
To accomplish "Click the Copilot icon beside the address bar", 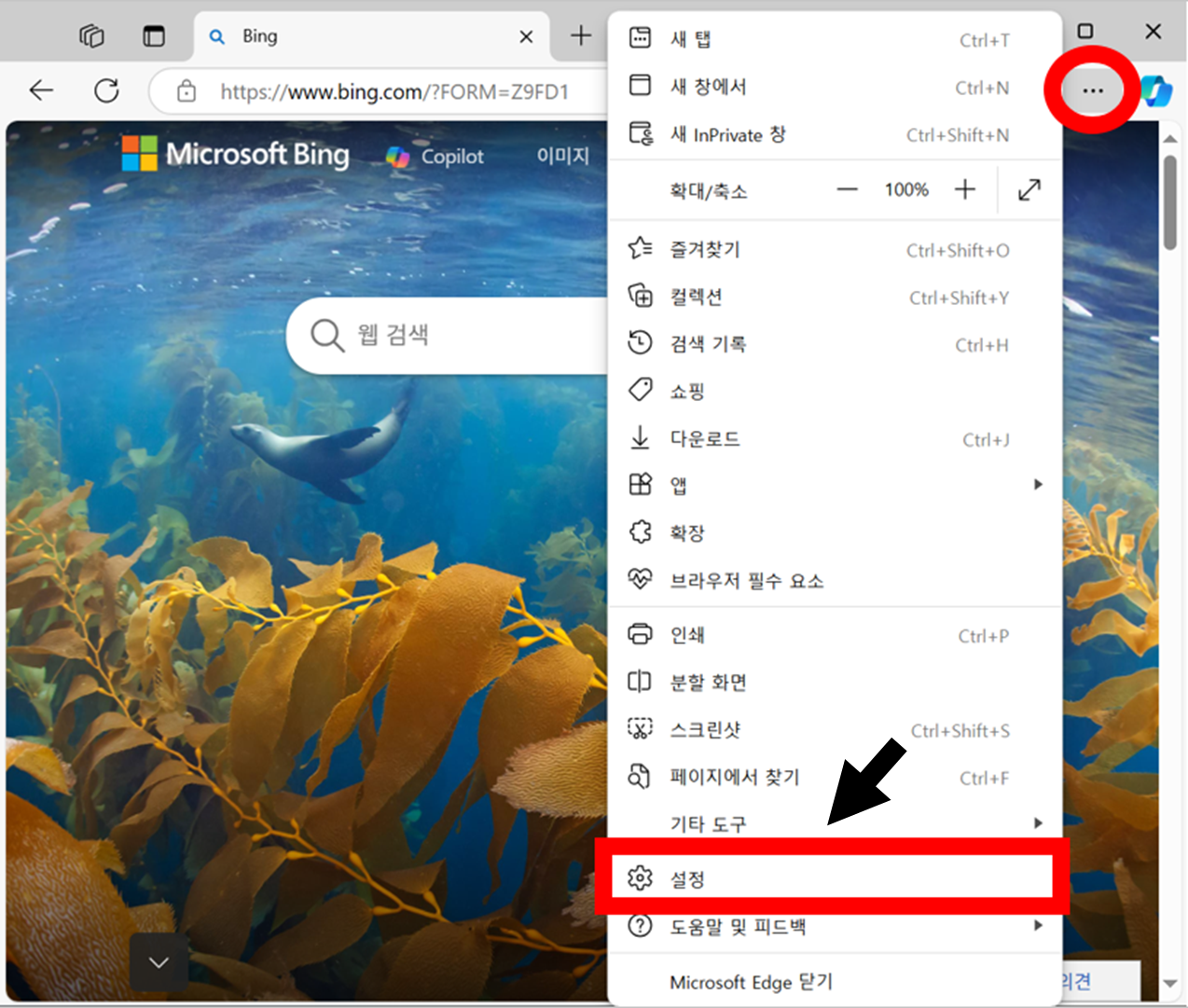I will tap(1156, 91).
